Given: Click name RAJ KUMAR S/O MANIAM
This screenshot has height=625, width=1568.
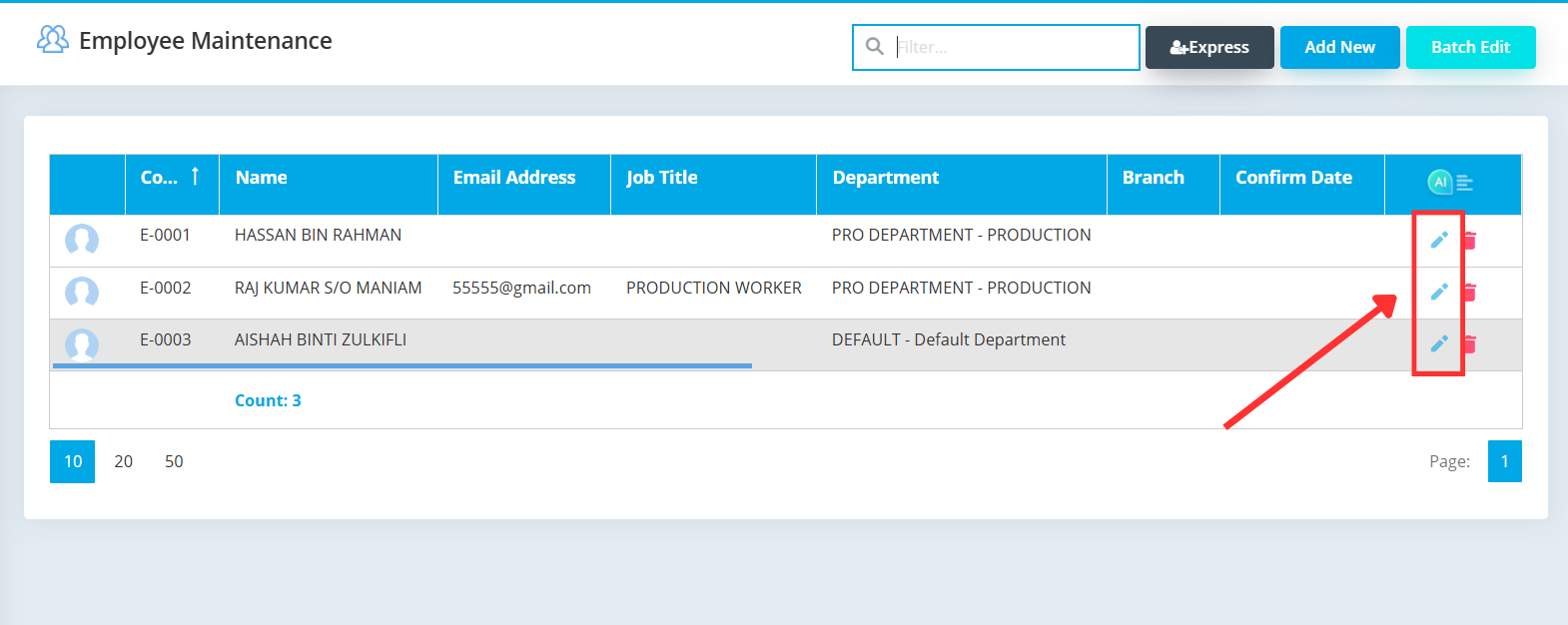Looking at the screenshot, I should click(329, 288).
